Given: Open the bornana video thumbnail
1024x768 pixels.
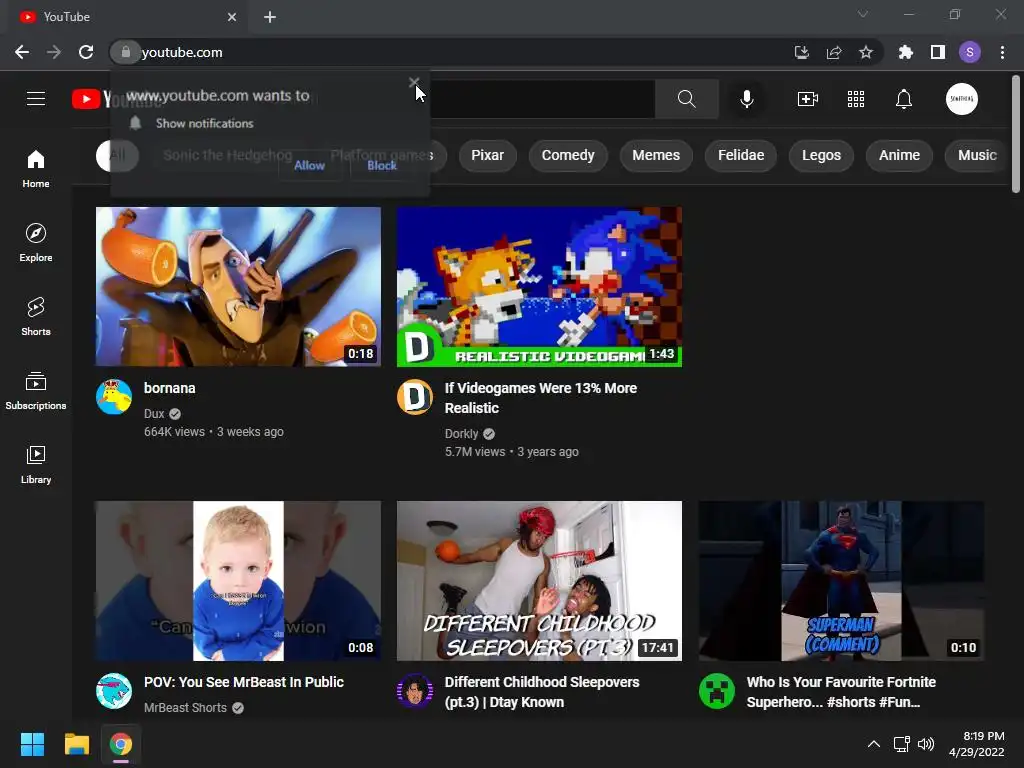Looking at the screenshot, I should [x=238, y=287].
